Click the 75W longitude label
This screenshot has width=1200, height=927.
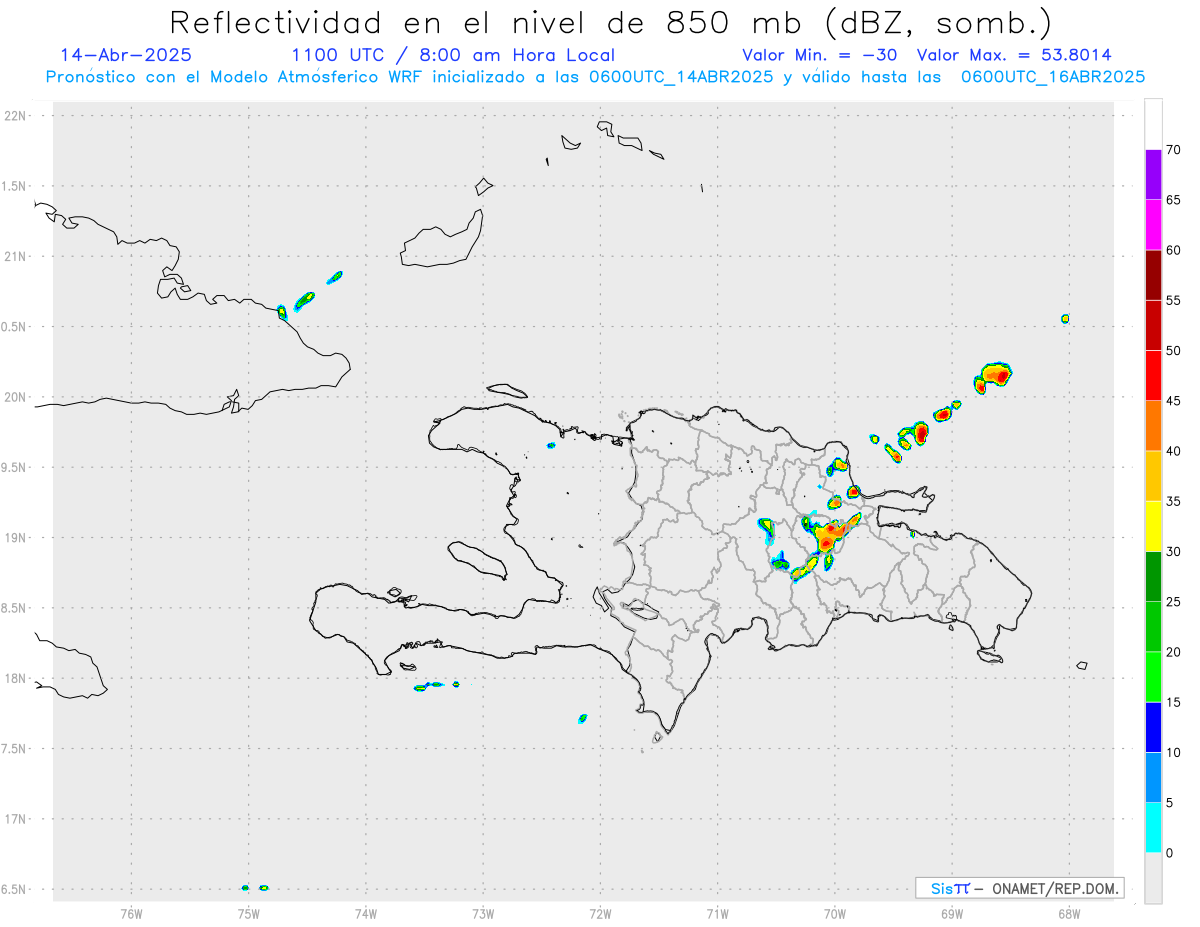248,913
